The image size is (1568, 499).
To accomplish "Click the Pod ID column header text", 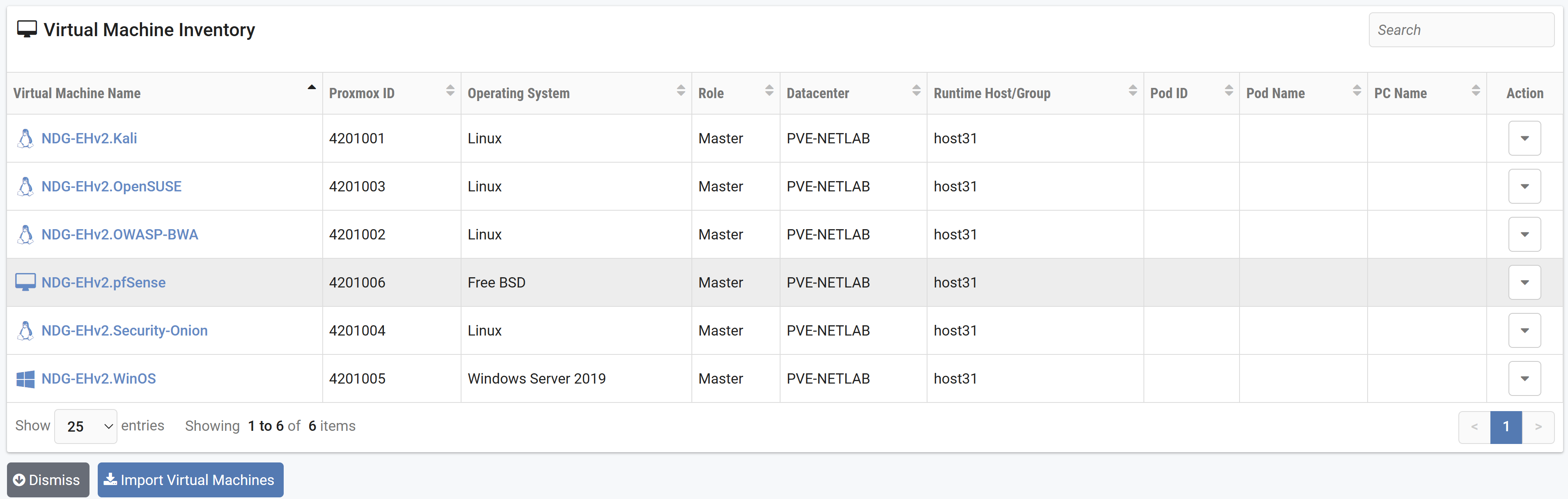I will click(x=1169, y=94).
